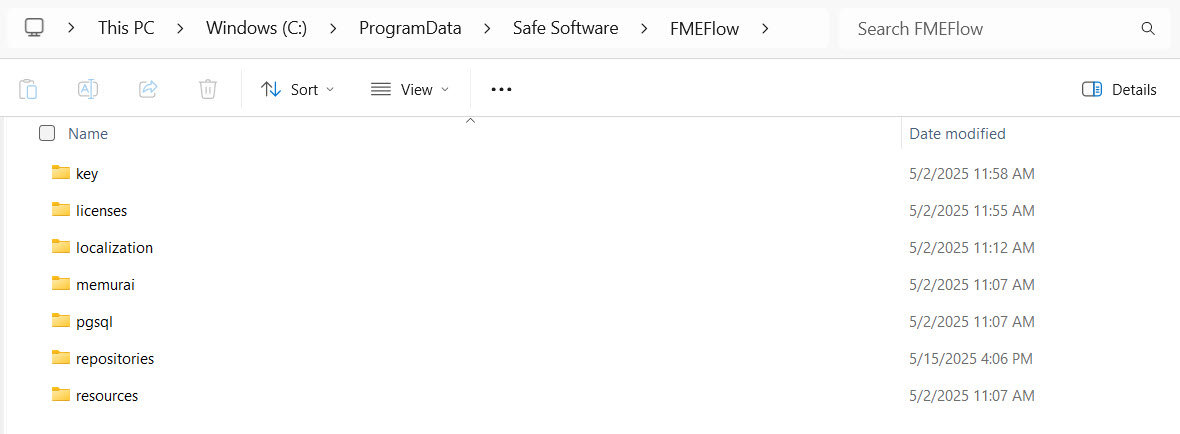Click the Search FMEFlow input field
This screenshot has height=434, width=1180.
(x=990, y=28)
